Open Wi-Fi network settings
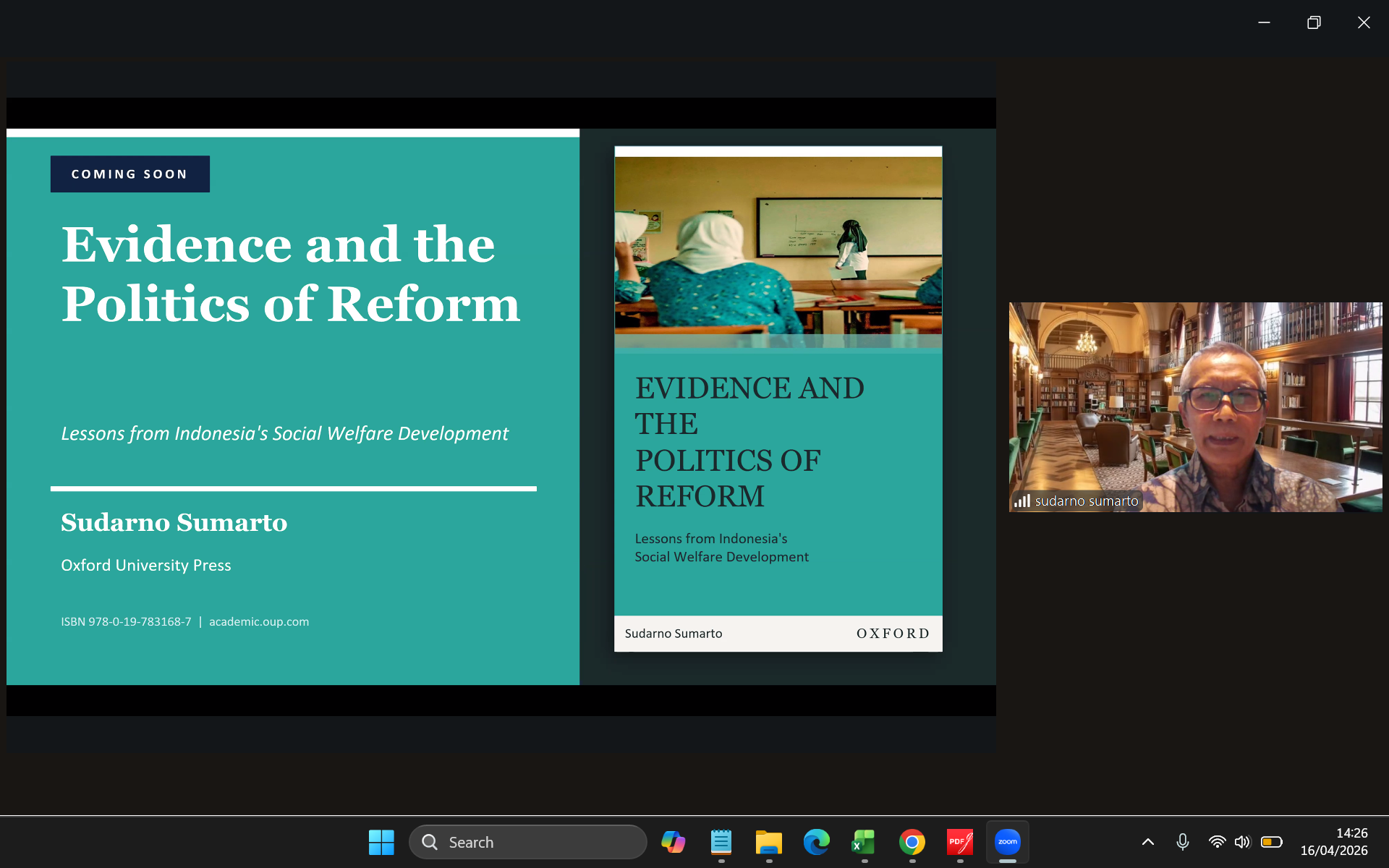Image resolution: width=1389 pixels, height=868 pixels. (1218, 842)
